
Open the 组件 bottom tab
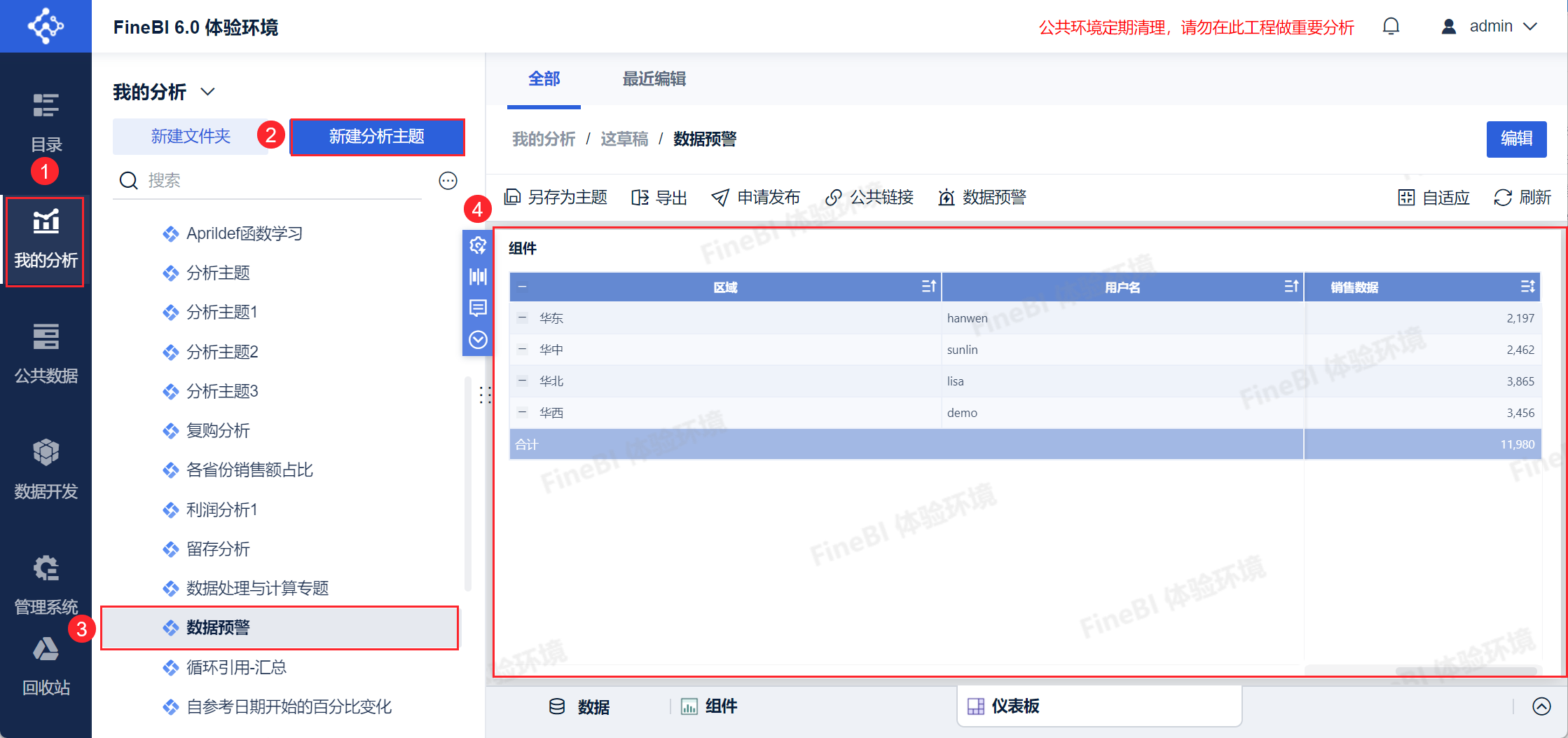click(708, 706)
